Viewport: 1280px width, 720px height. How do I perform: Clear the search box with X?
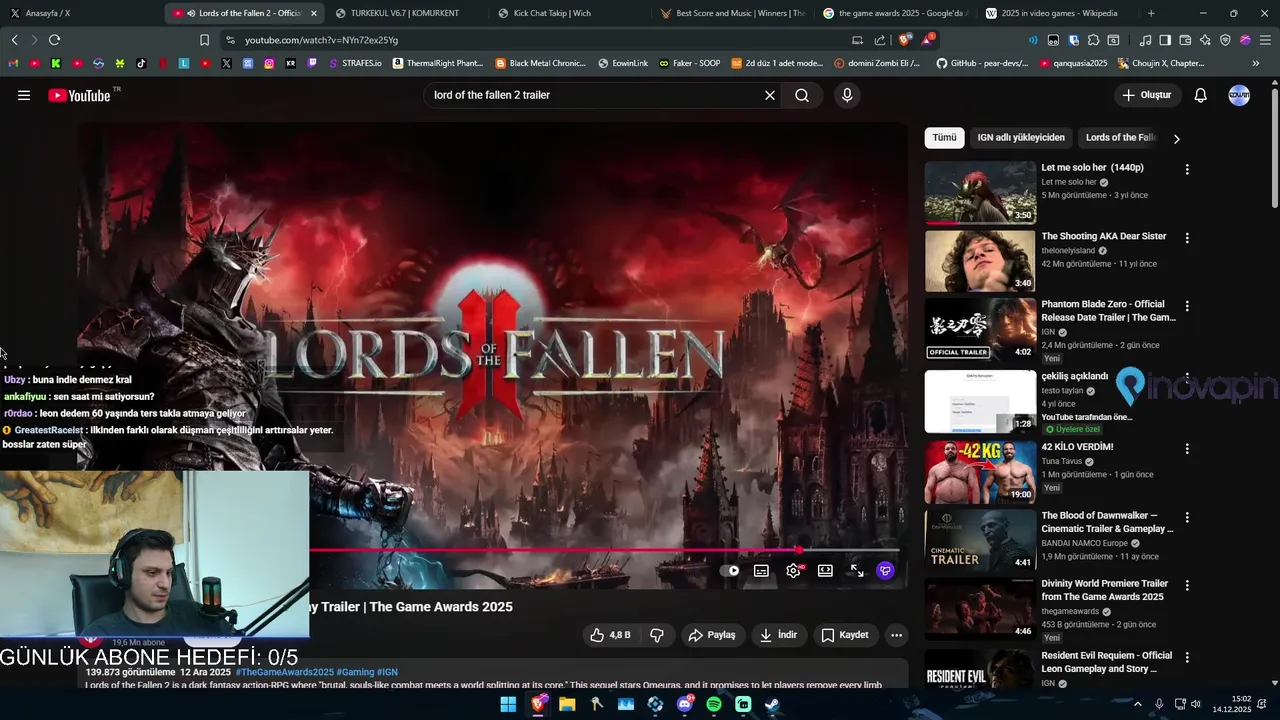click(x=770, y=95)
